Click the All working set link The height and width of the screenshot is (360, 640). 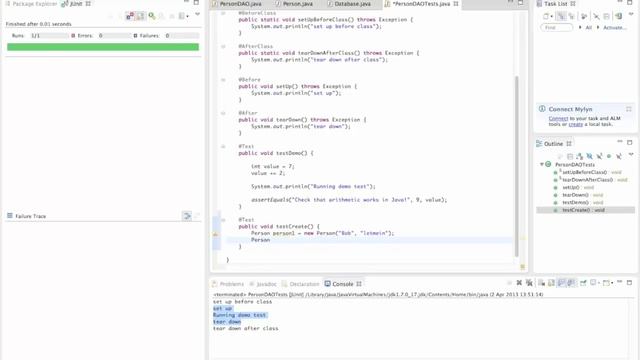tap(588, 27)
